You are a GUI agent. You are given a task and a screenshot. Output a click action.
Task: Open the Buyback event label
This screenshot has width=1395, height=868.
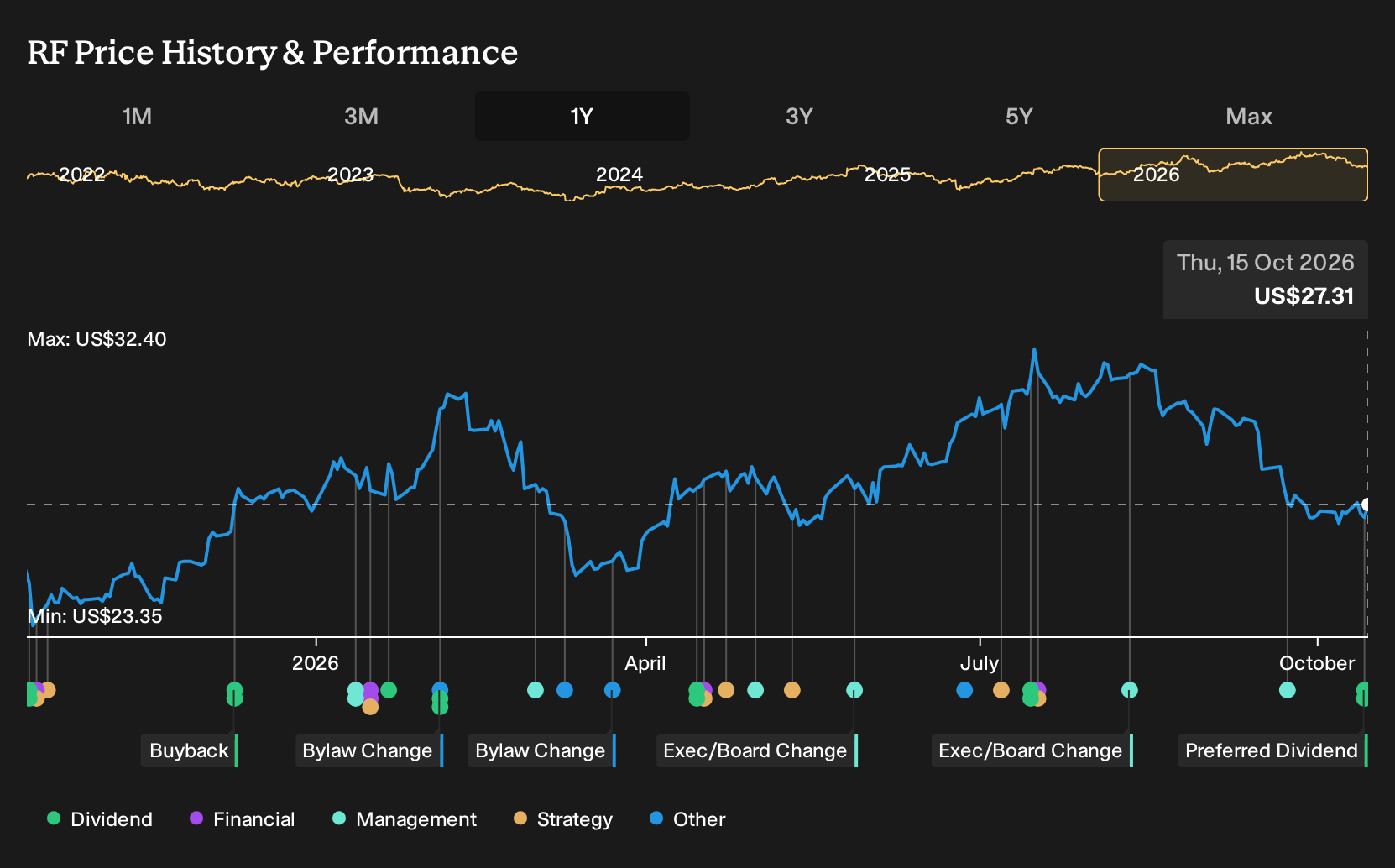pos(190,750)
